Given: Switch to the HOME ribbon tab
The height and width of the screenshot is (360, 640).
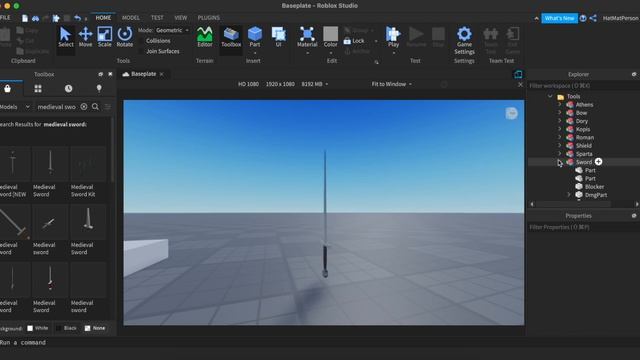Looking at the screenshot, I should (103, 18).
